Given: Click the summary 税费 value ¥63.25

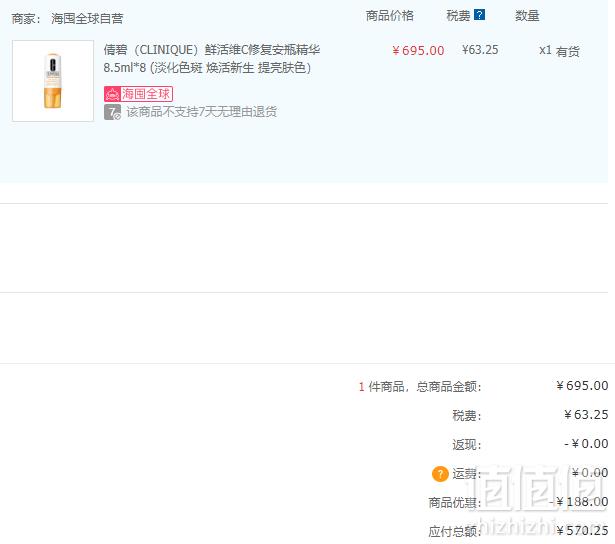Looking at the screenshot, I should point(586,415).
